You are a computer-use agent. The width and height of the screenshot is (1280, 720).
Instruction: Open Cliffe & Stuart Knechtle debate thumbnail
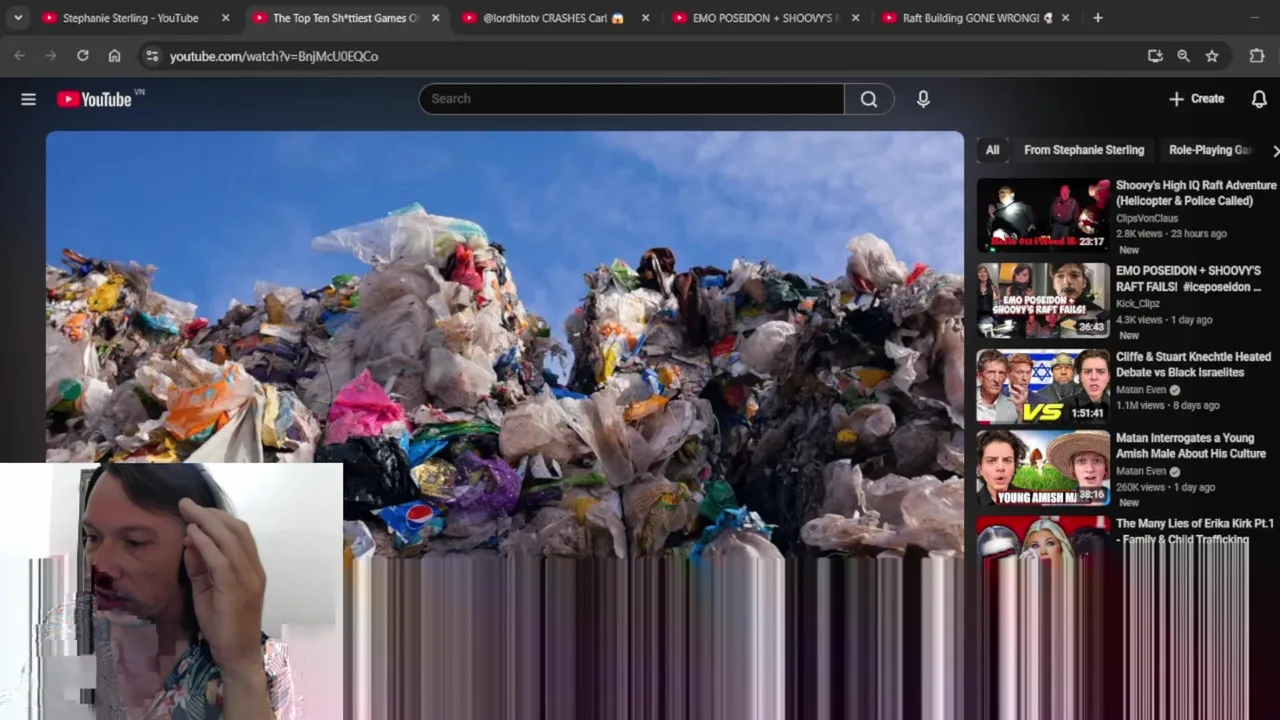click(1043, 386)
